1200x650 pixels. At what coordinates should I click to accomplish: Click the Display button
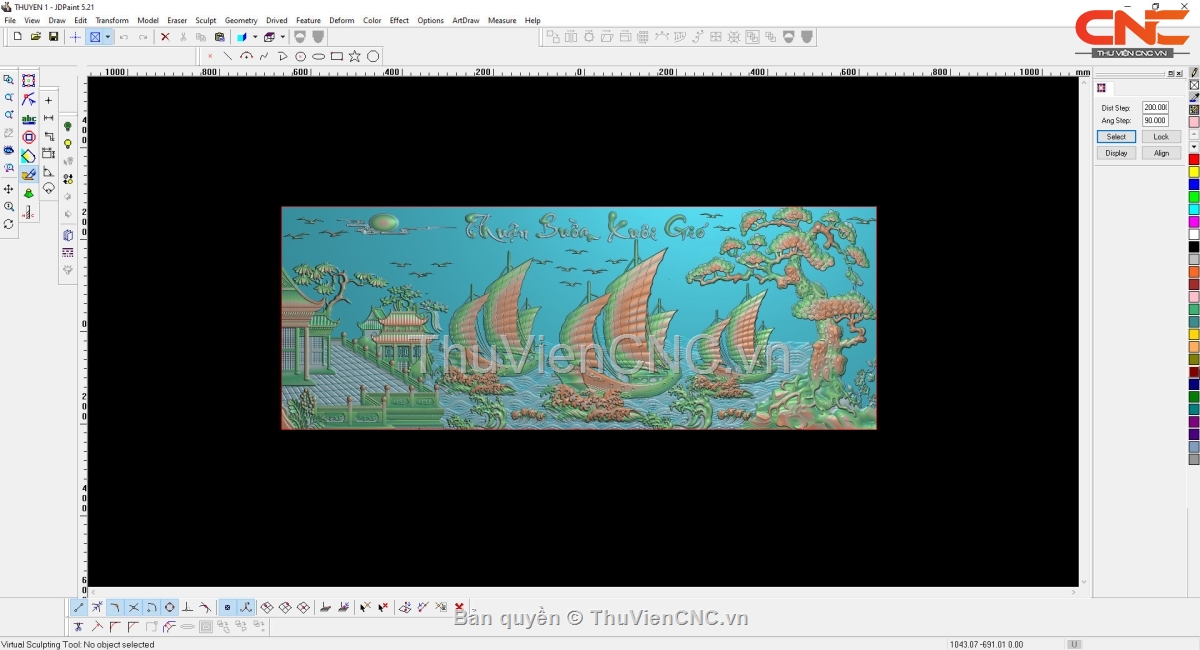tap(1116, 153)
